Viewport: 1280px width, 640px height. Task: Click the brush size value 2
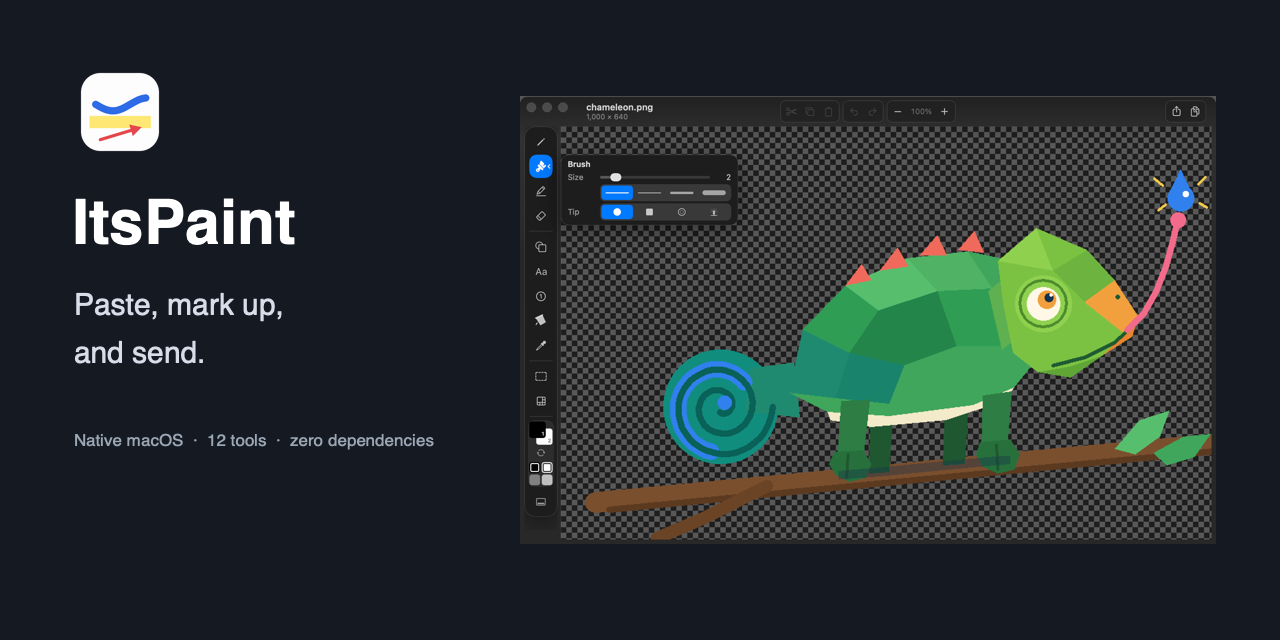coord(728,177)
